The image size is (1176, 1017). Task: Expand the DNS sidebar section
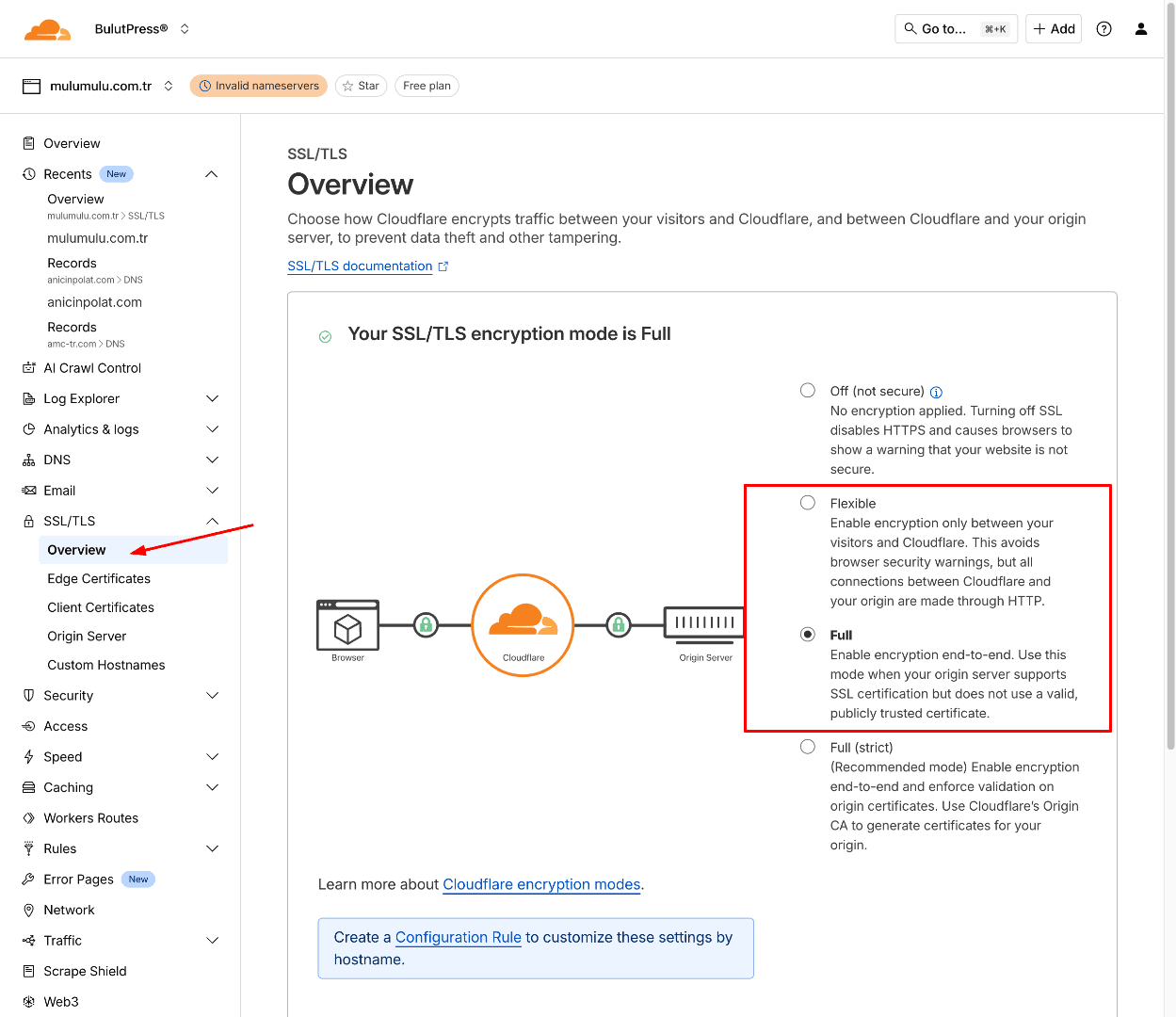tap(212, 460)
